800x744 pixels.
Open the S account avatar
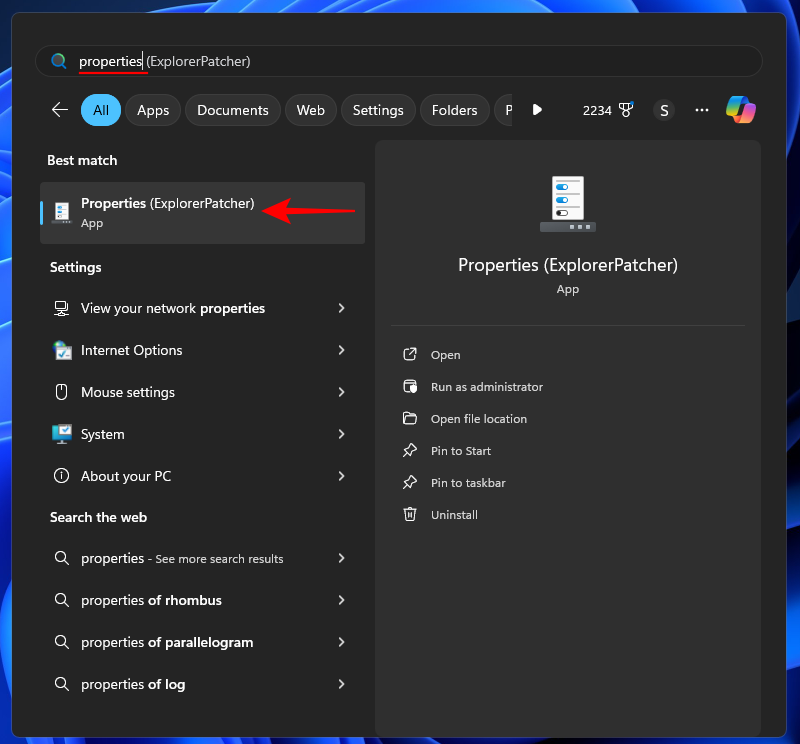click(664, 110)
